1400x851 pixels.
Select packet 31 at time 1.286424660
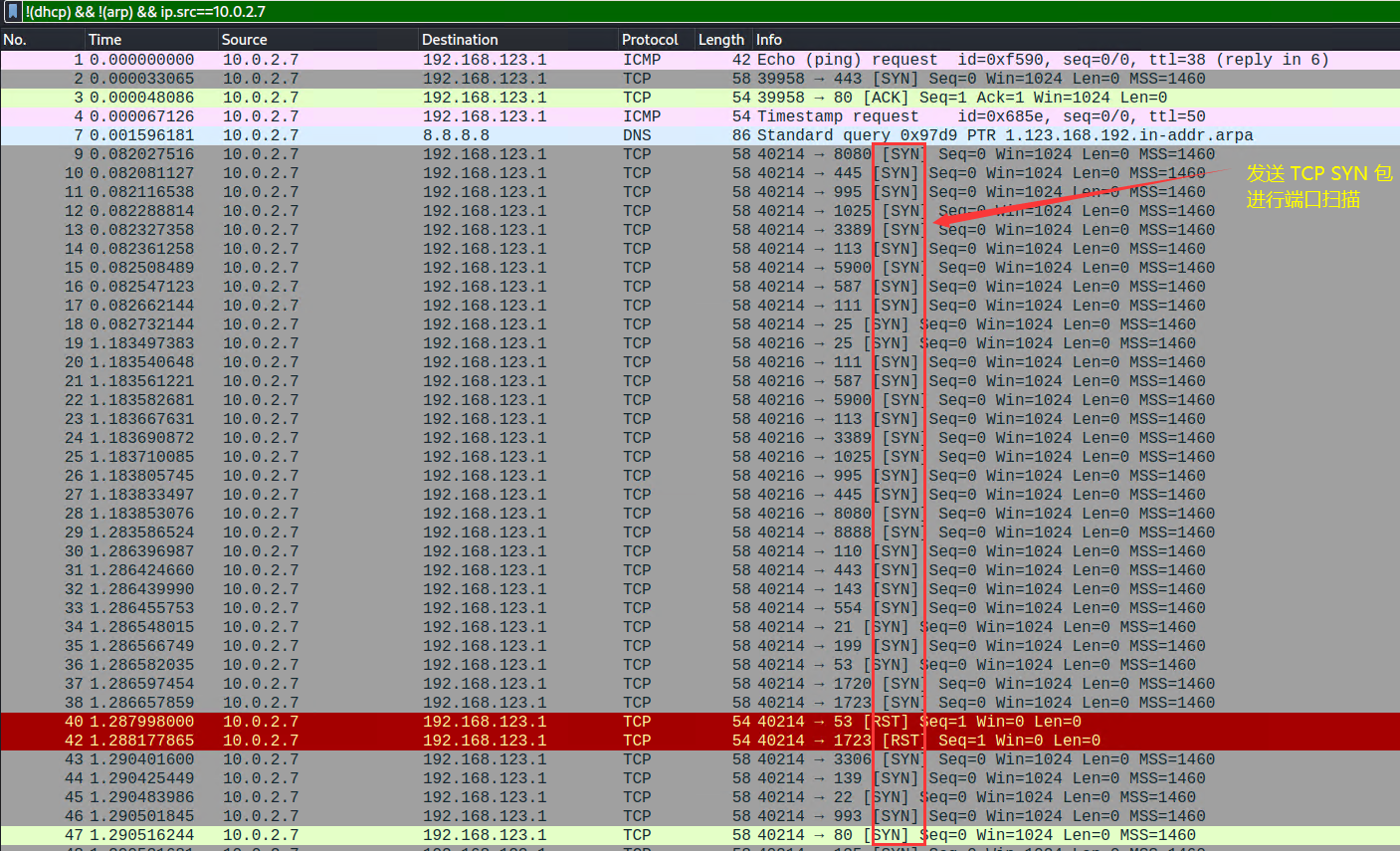[x=700, y=570]
